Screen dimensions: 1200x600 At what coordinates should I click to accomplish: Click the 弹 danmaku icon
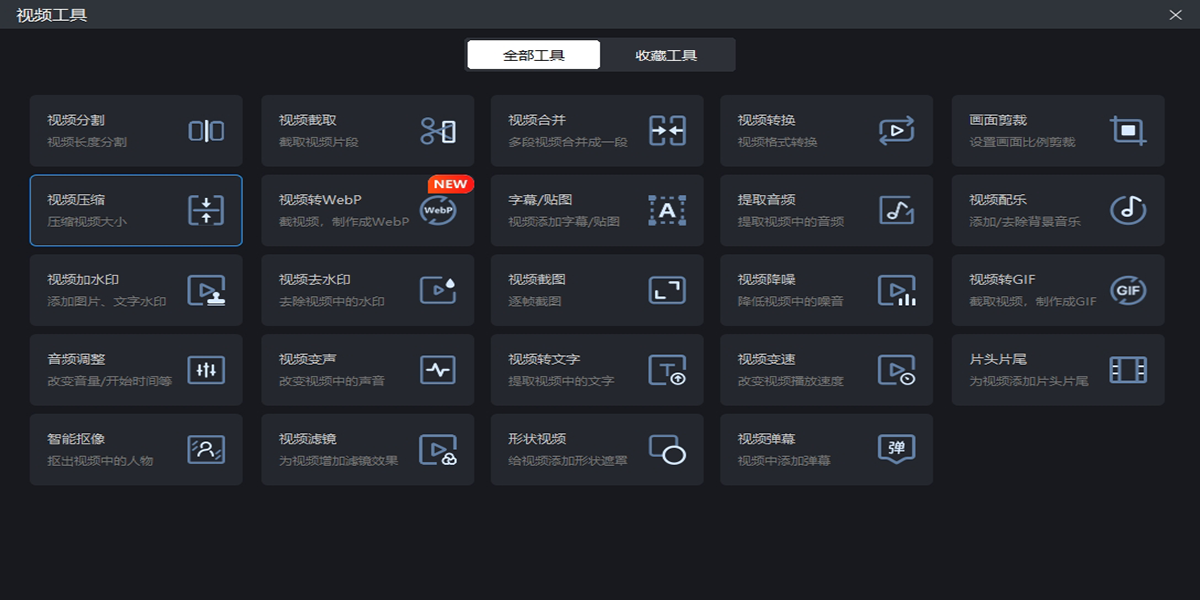pyautogui.click(x=897, y=449)
